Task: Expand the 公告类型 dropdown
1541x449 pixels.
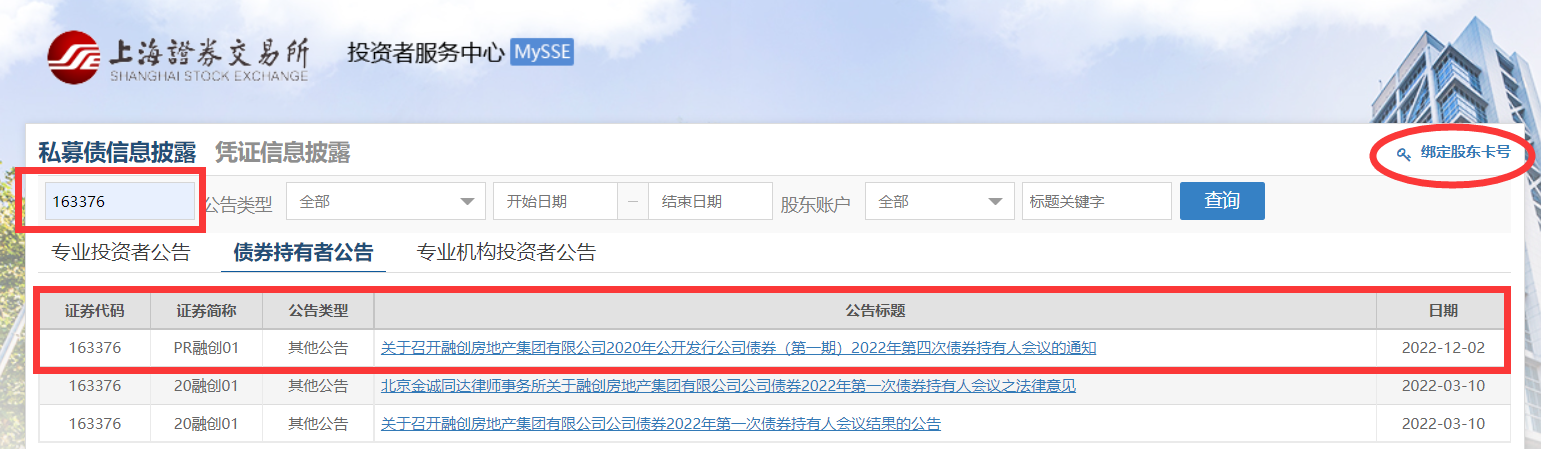Action: click(386, 201)
